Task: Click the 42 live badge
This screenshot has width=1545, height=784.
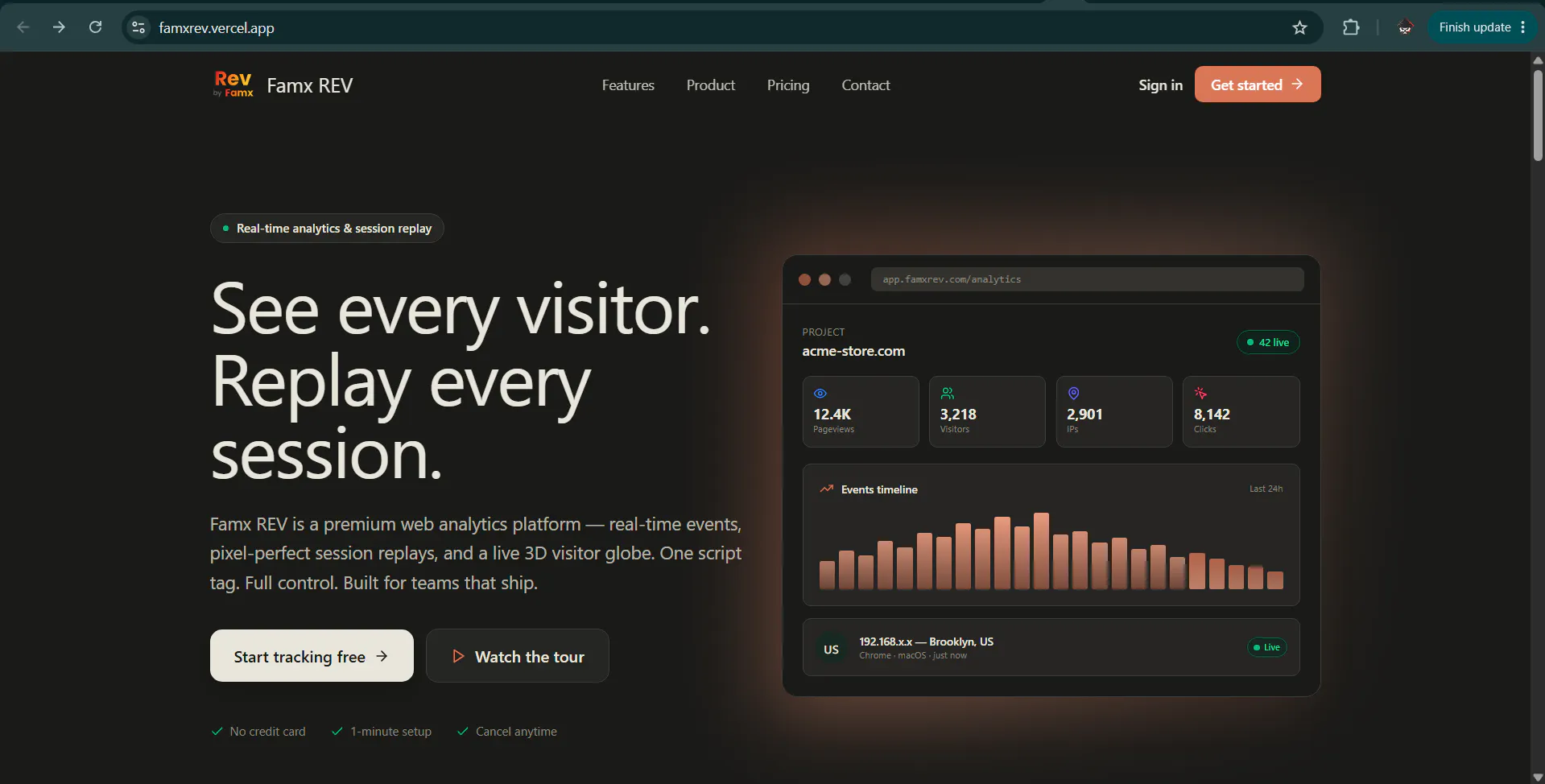Action: [x=1268, y=342]
